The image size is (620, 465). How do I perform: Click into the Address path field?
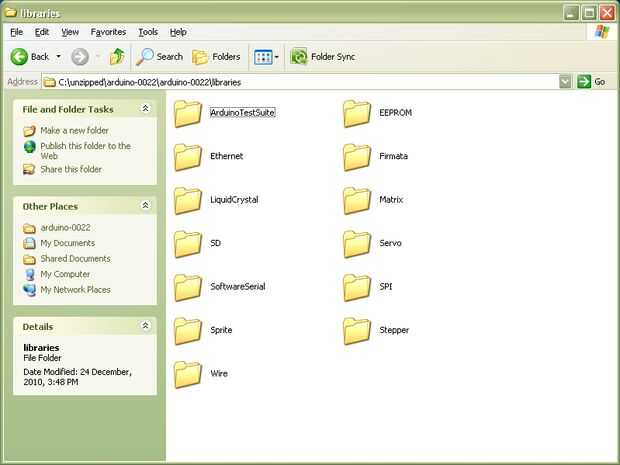click(x=301, y=82)
